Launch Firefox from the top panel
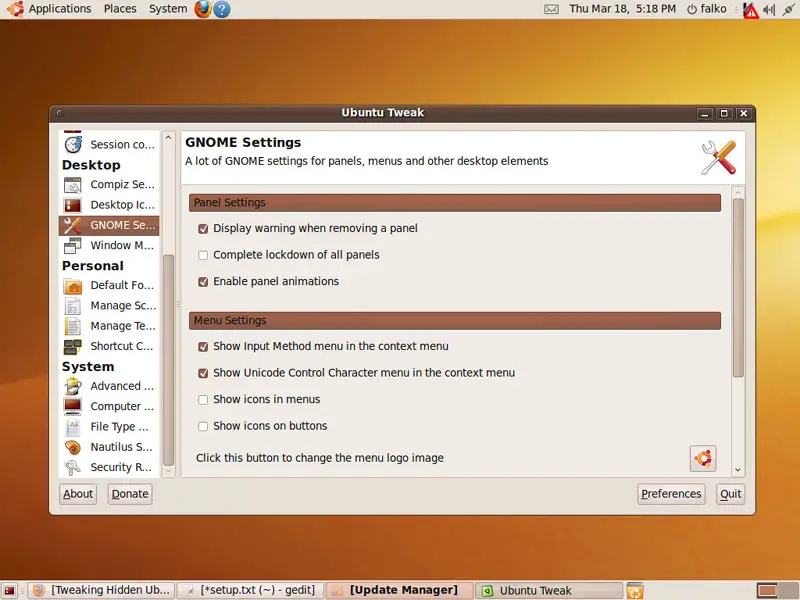Screen dimensions: 800x600 203,9
